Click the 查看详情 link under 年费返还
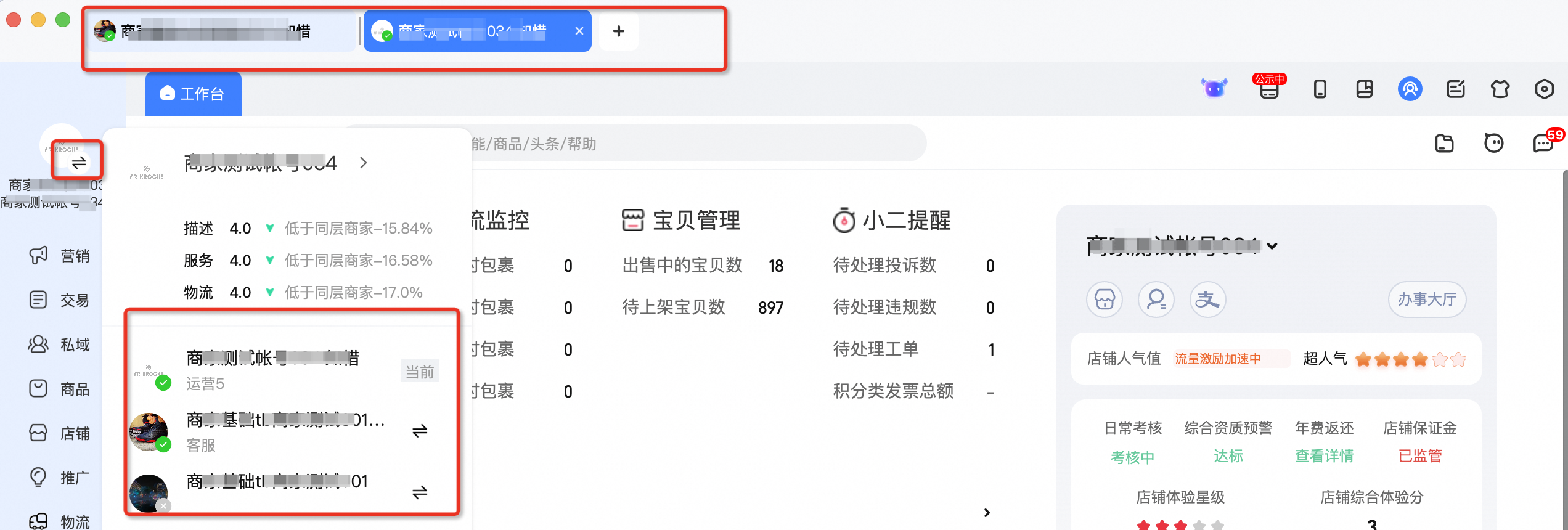Viewport: 1568px width, 530px height. coord(1324,456)
